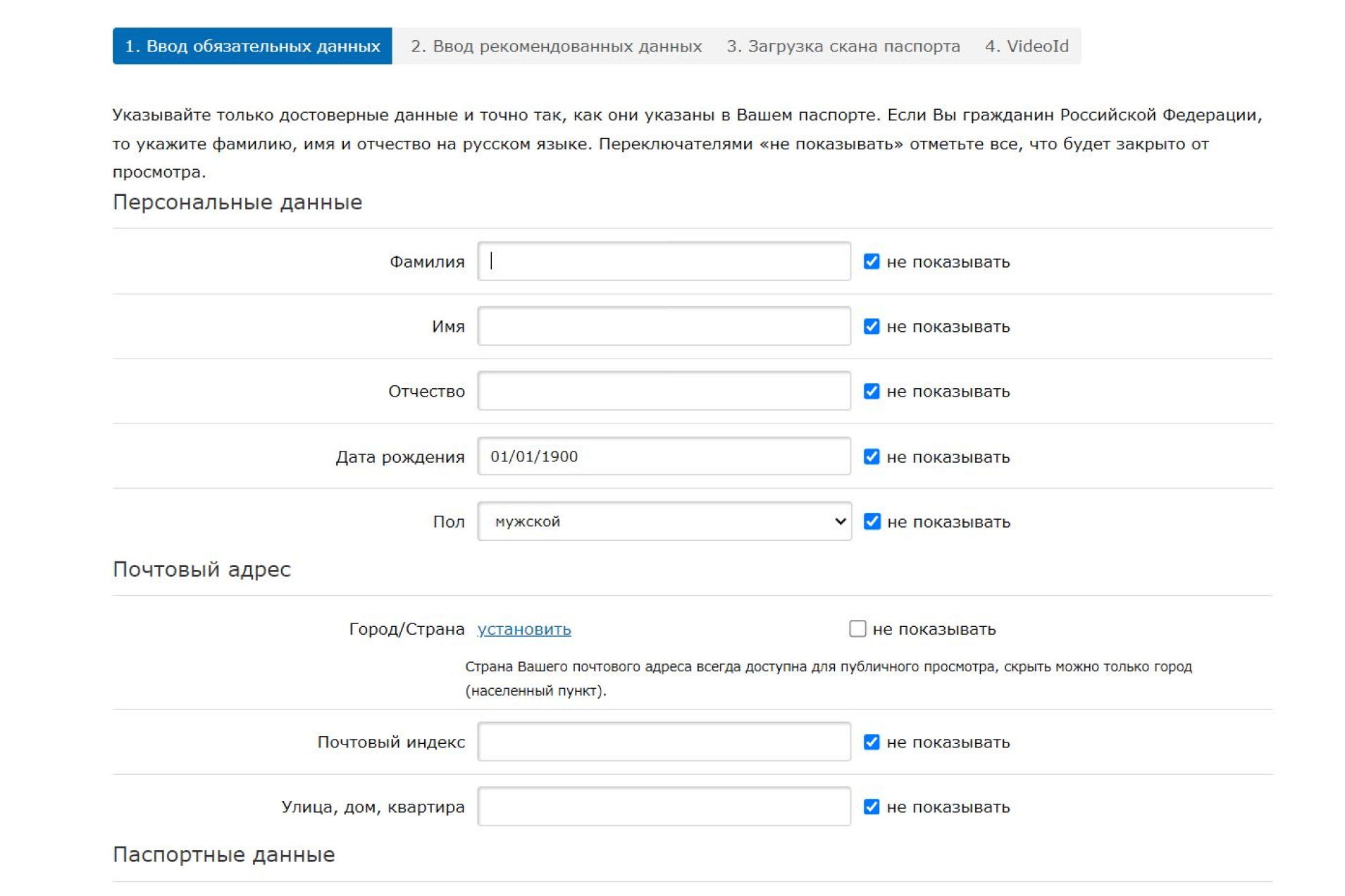Image resolution: width=1345 pixels, height=896 pixels.
Task: Expand the Пол dropdown
Action: tap(664, 521)
